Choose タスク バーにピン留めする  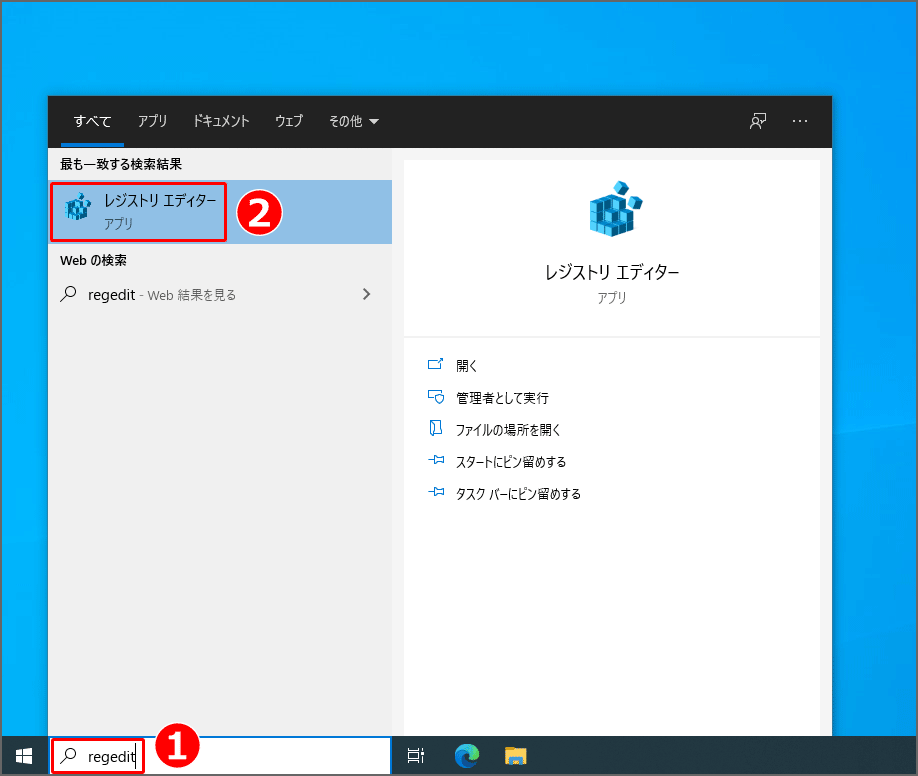[518, 494]
